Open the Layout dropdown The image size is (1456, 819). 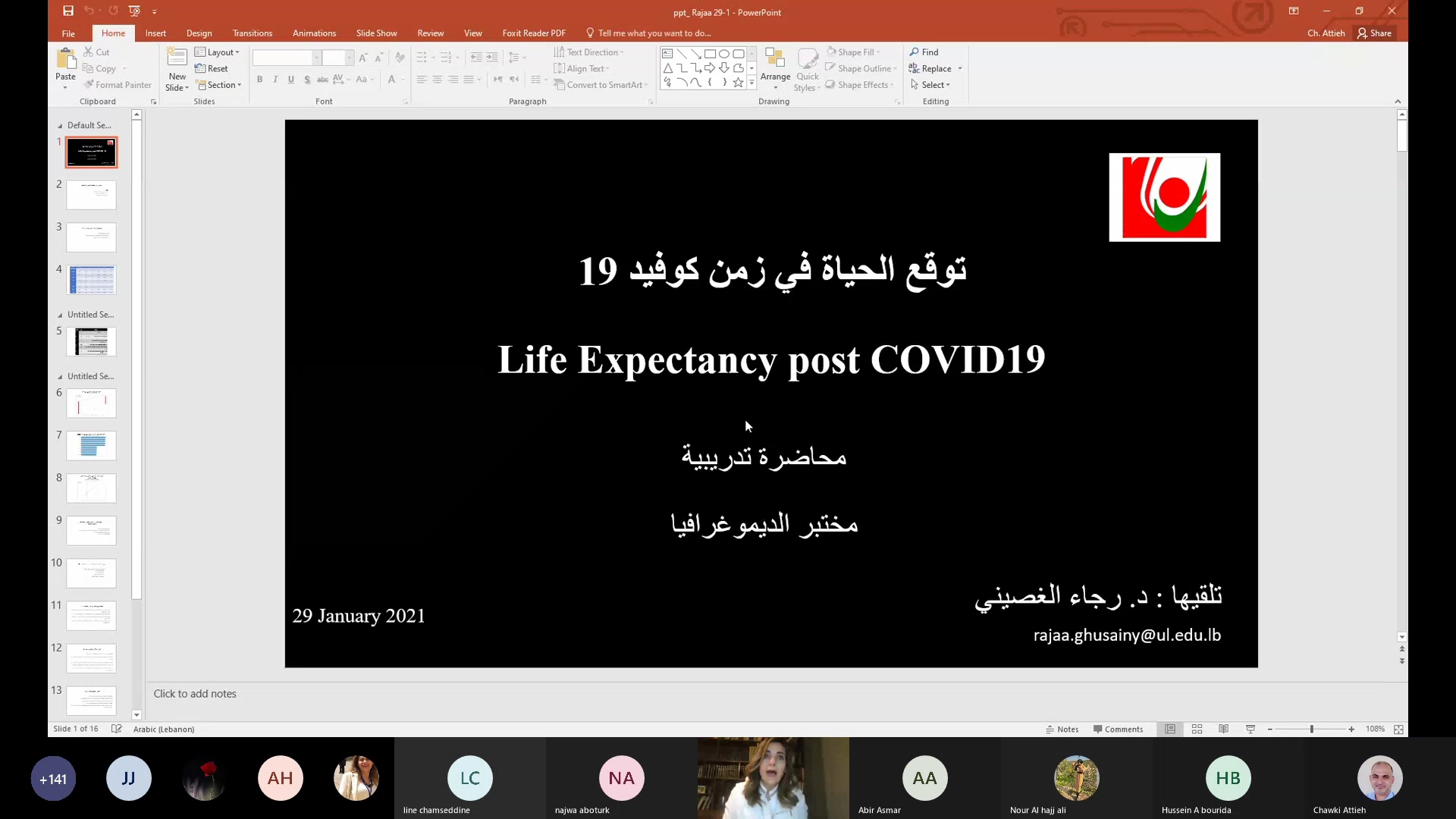tap(218, 52)
